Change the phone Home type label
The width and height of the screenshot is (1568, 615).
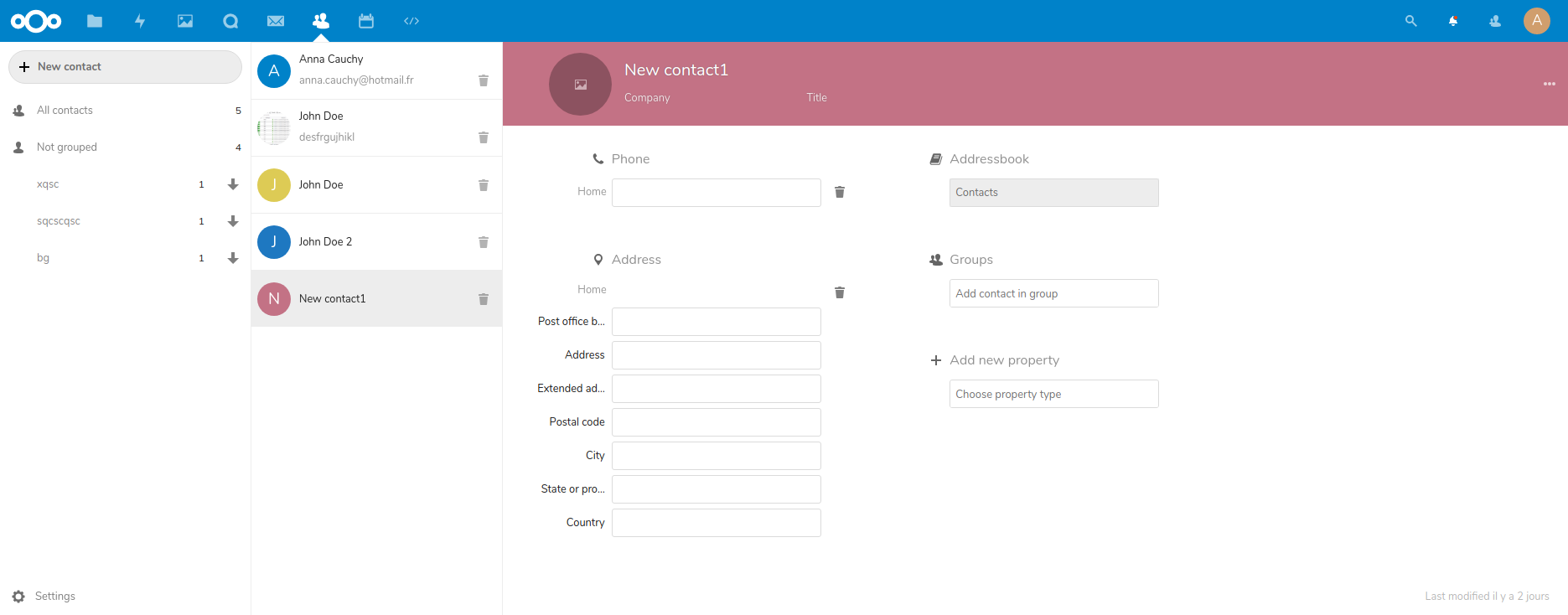[x=592, y=192]
